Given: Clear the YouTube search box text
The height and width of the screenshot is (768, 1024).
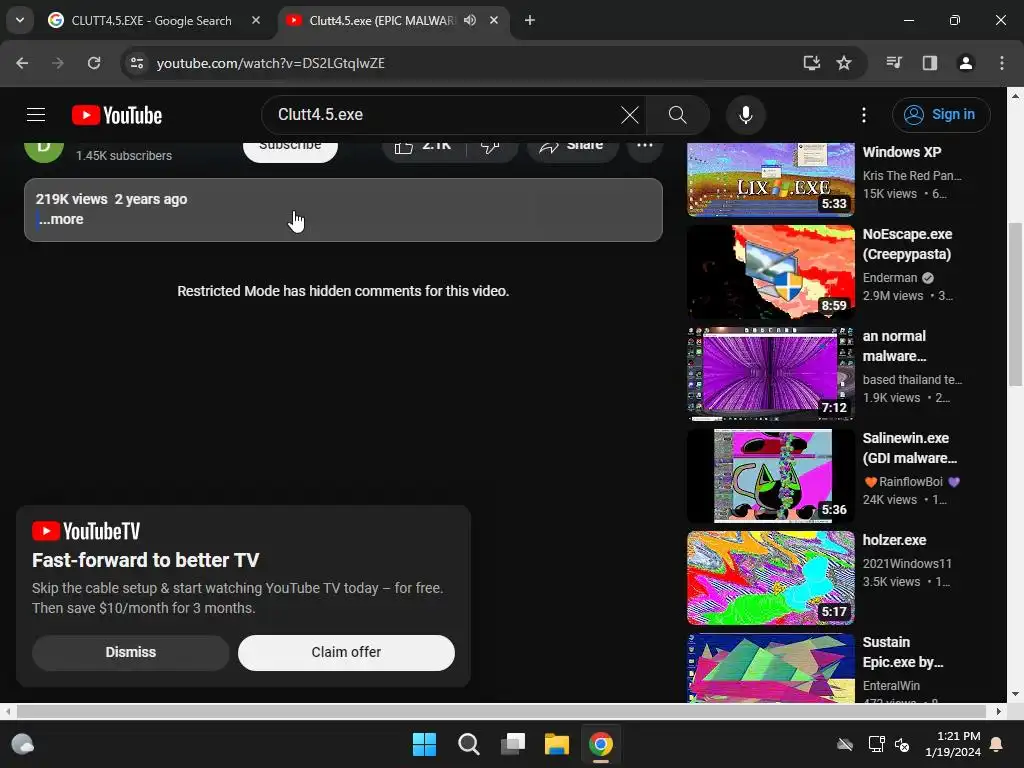Looking at the screenshot, I should 630,115.
